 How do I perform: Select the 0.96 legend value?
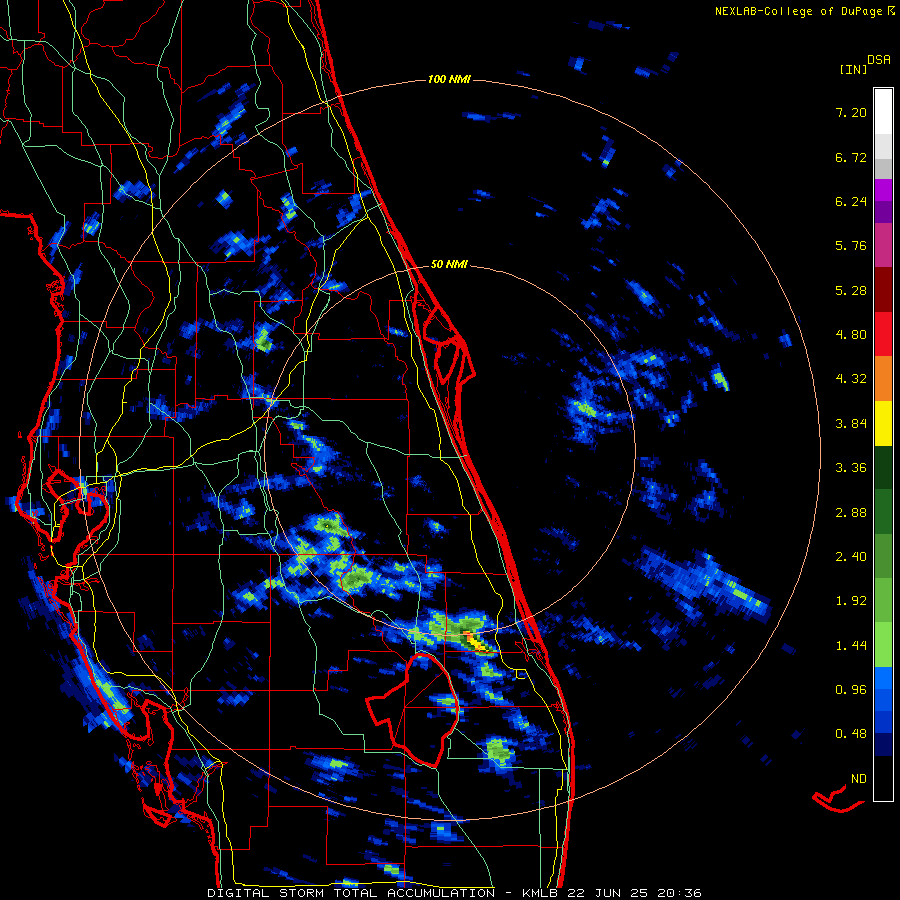click(851, 690)
